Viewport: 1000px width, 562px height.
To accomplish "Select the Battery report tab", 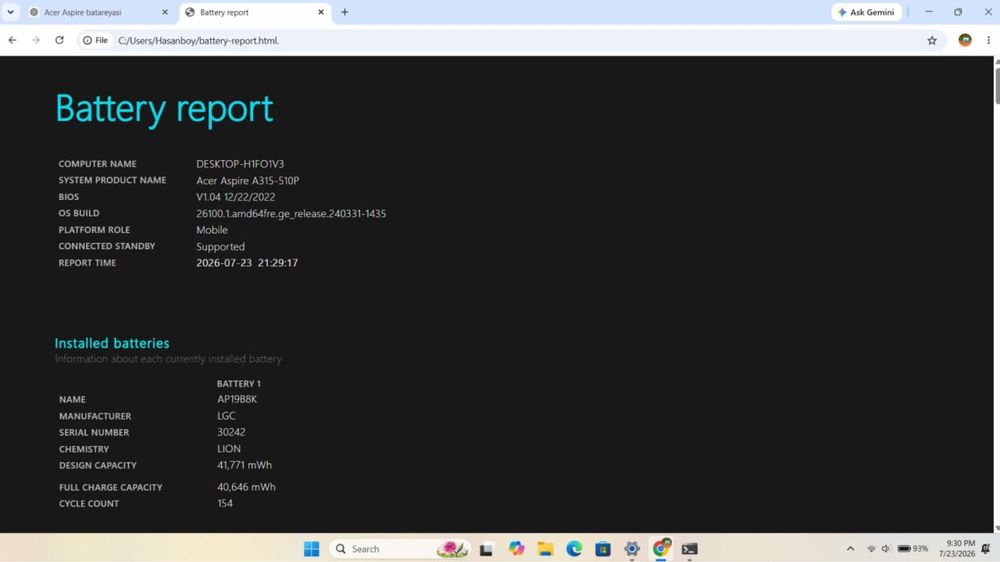I will (255, 12).
